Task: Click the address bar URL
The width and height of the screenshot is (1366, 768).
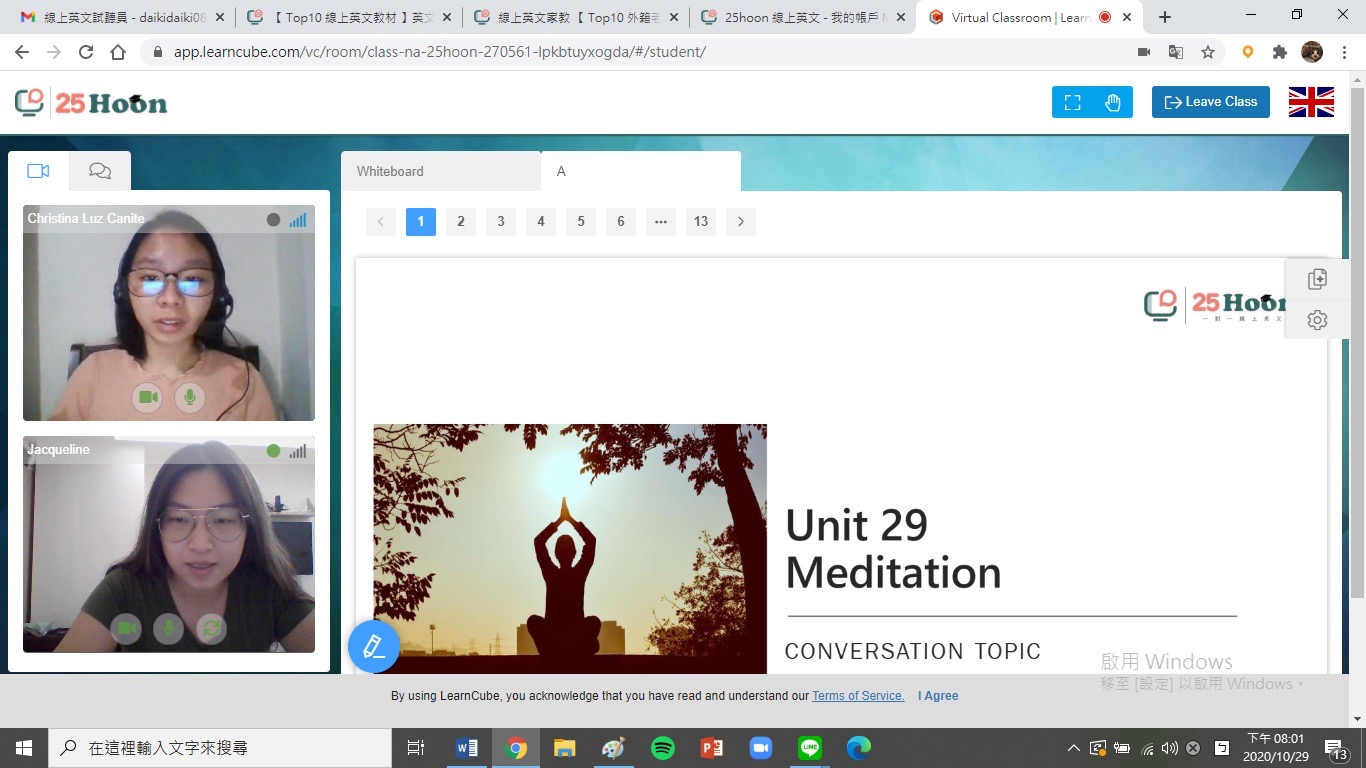Action: pos(440,52)
